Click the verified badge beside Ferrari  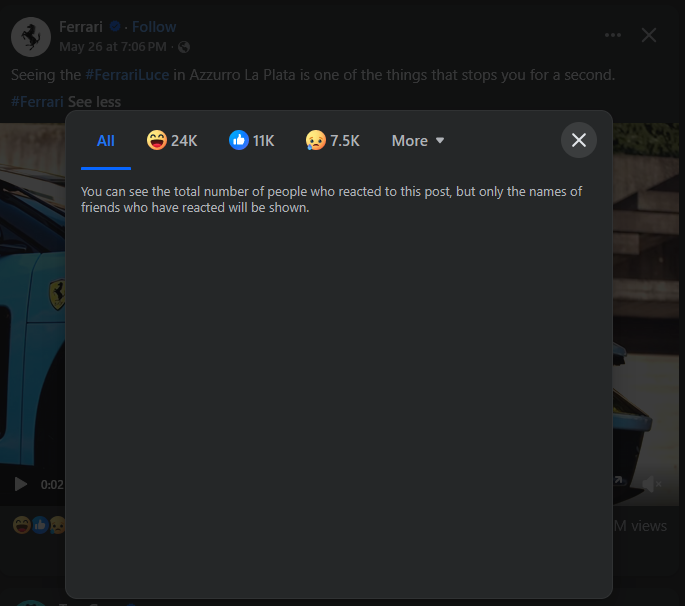pyautogui.click(x=115, y=27)
